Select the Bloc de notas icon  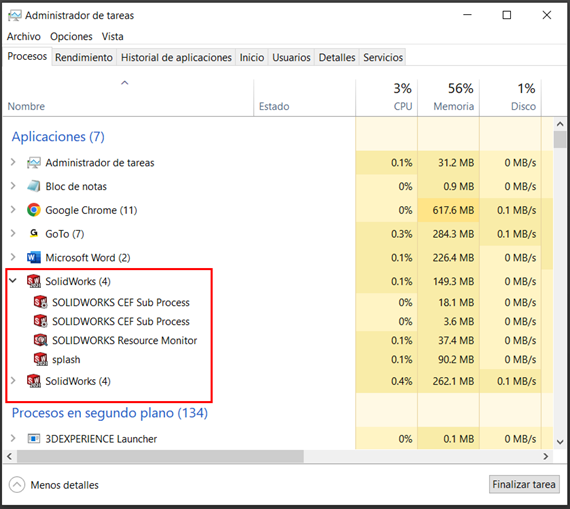coord(33,186)
